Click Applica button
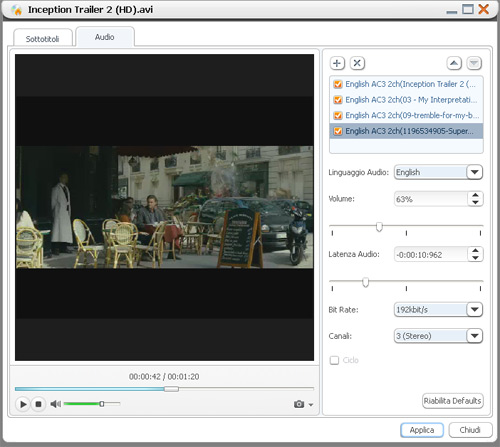 [x=422, y=430]
